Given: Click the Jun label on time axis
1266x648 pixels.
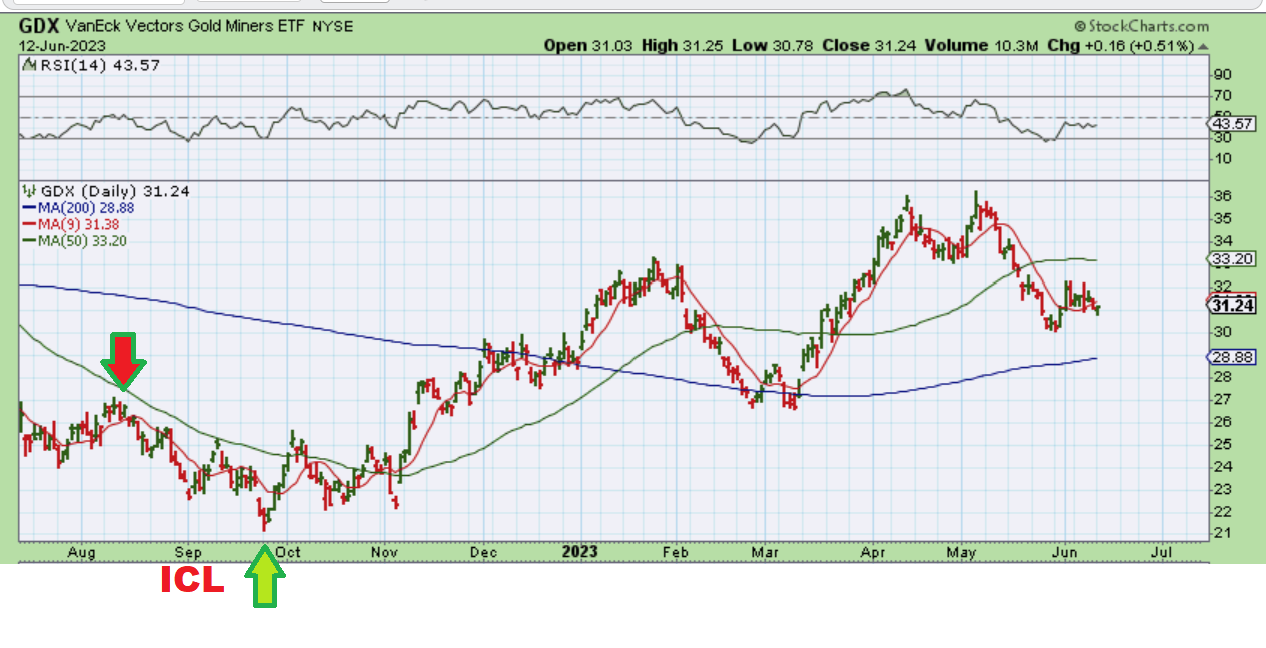Looking at the screenshot, I should point(1066,552).
